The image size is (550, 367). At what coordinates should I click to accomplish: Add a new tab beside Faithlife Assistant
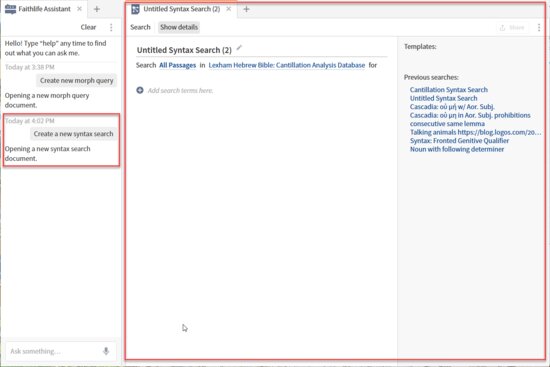click(97, 9)
